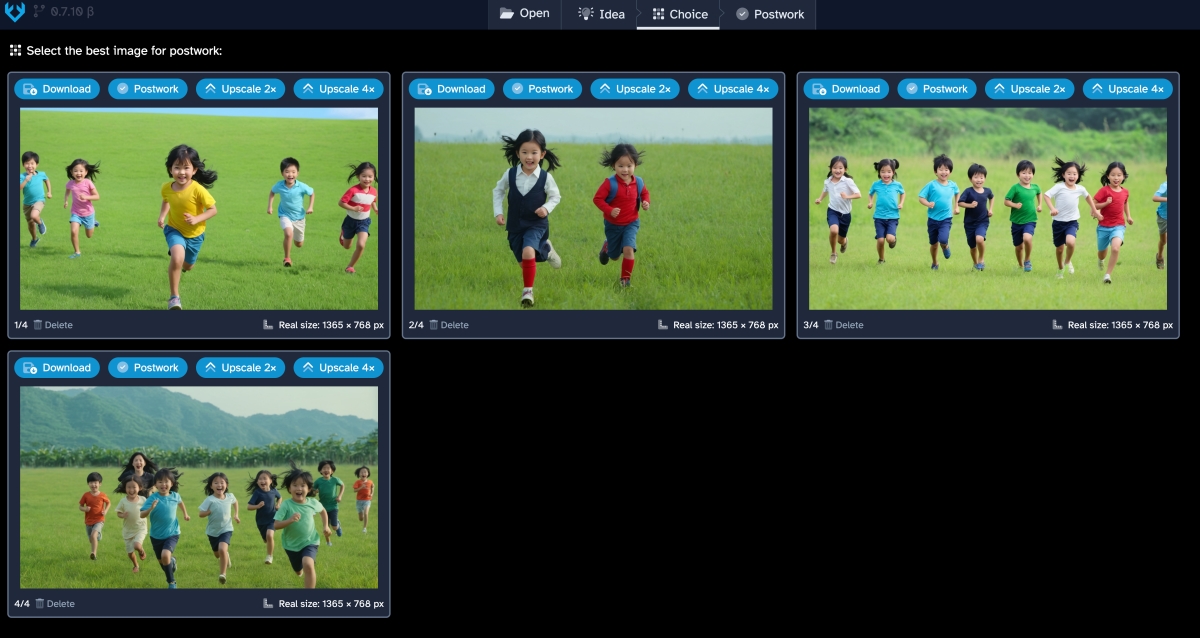
Task: Click 'Select the best image for postwork' heading
Action: click(124, 50)
